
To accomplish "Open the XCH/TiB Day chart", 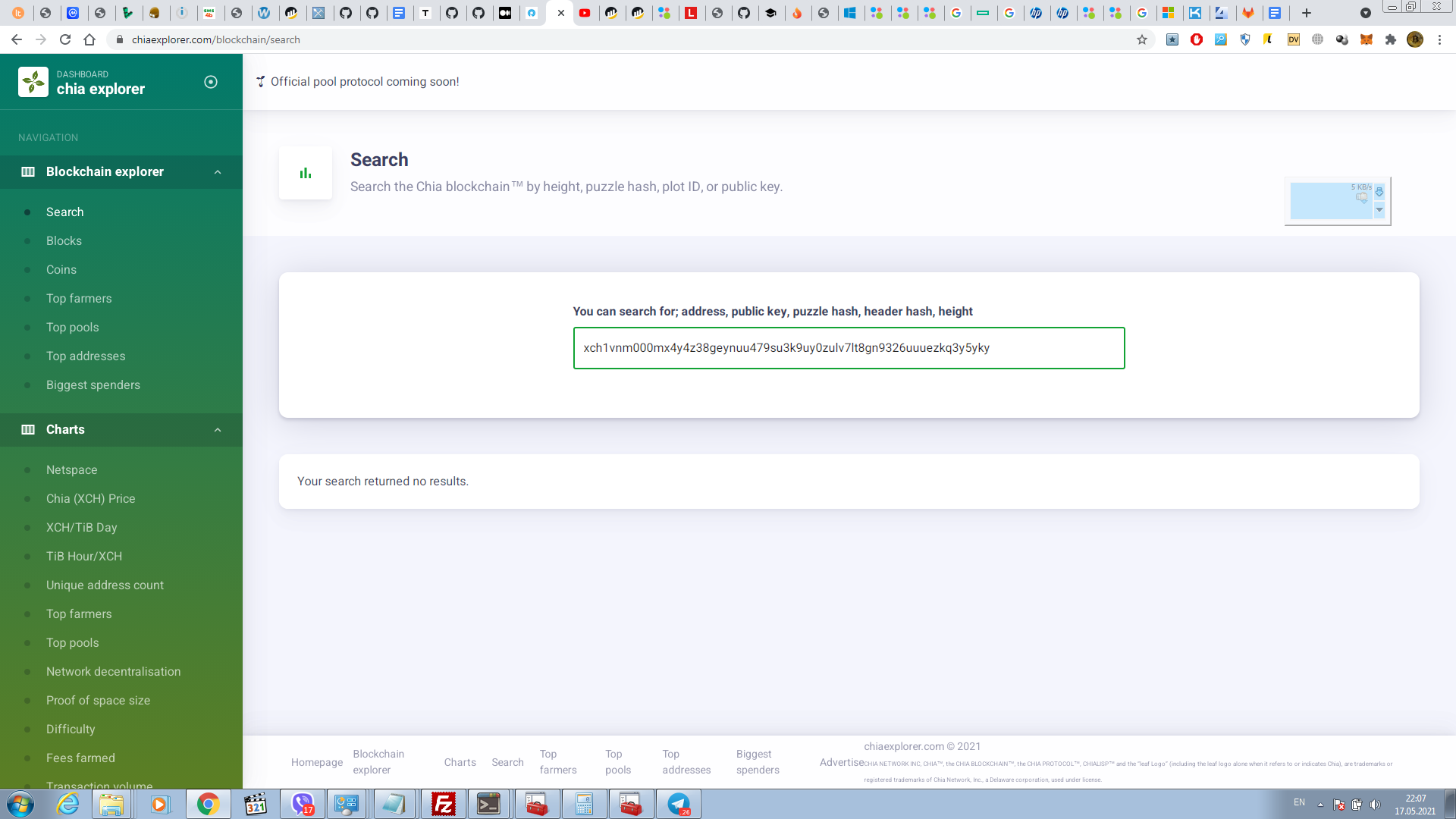I will coord(82,527).
